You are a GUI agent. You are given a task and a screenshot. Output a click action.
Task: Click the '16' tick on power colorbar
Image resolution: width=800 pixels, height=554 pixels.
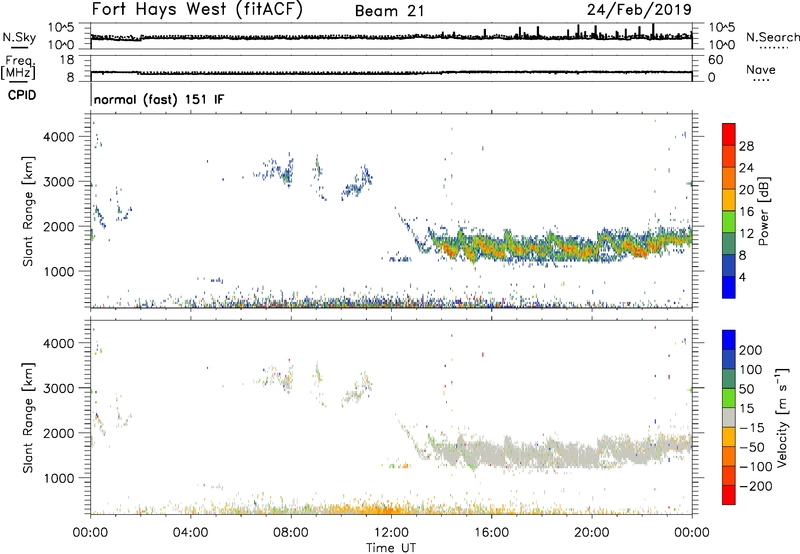coord(746,212)
